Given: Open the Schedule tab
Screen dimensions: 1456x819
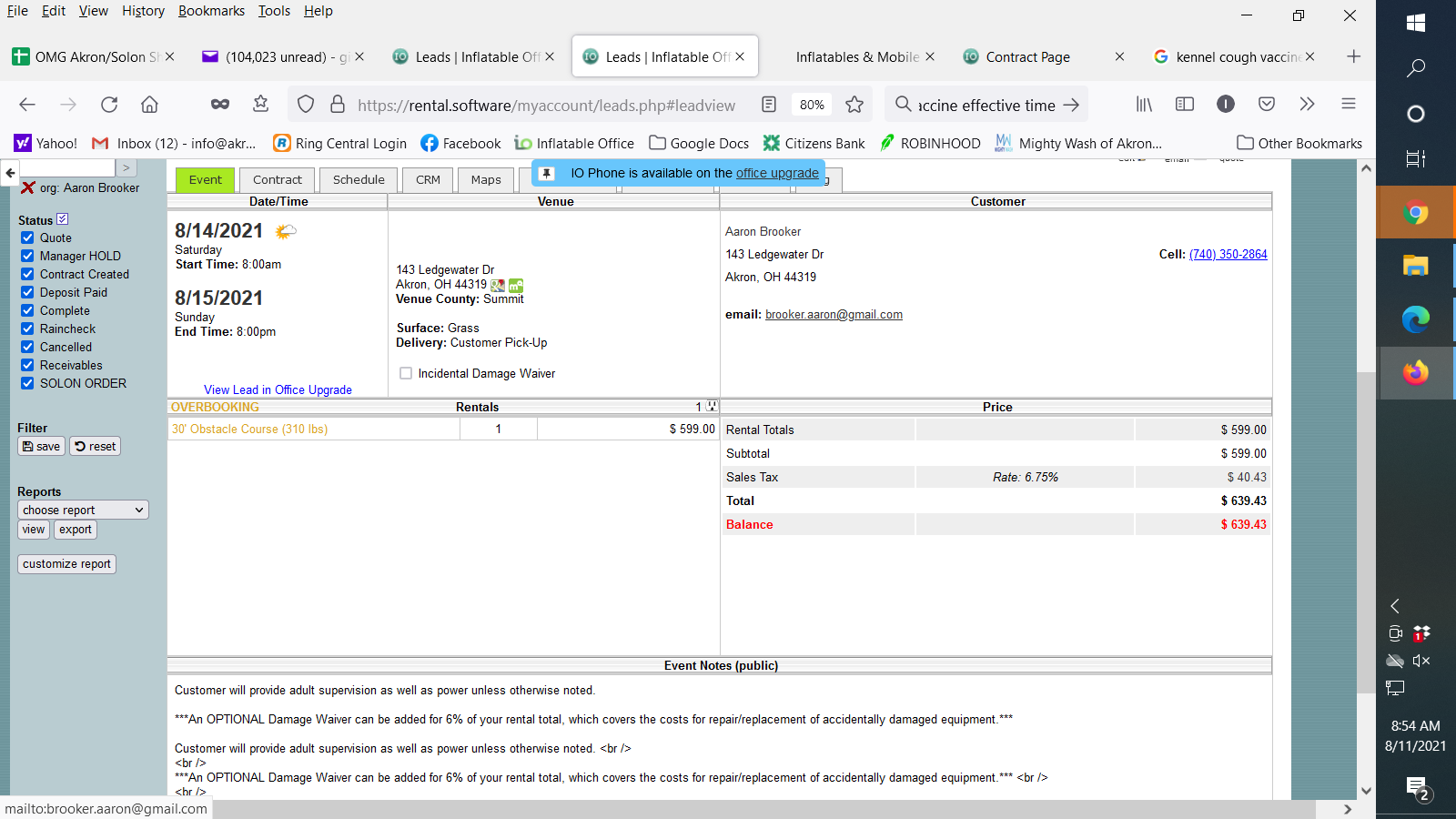Looking at the screenshot, I should click(359, 180).
